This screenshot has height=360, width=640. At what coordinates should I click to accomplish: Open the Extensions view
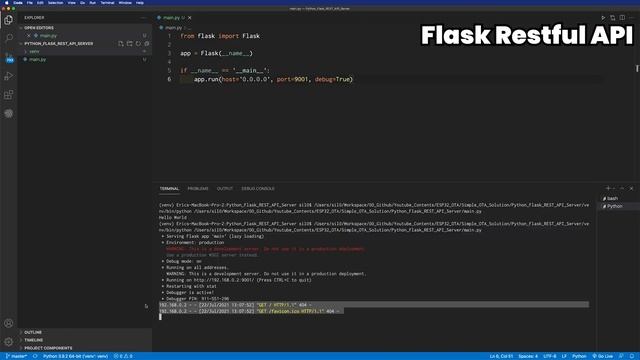9,95
